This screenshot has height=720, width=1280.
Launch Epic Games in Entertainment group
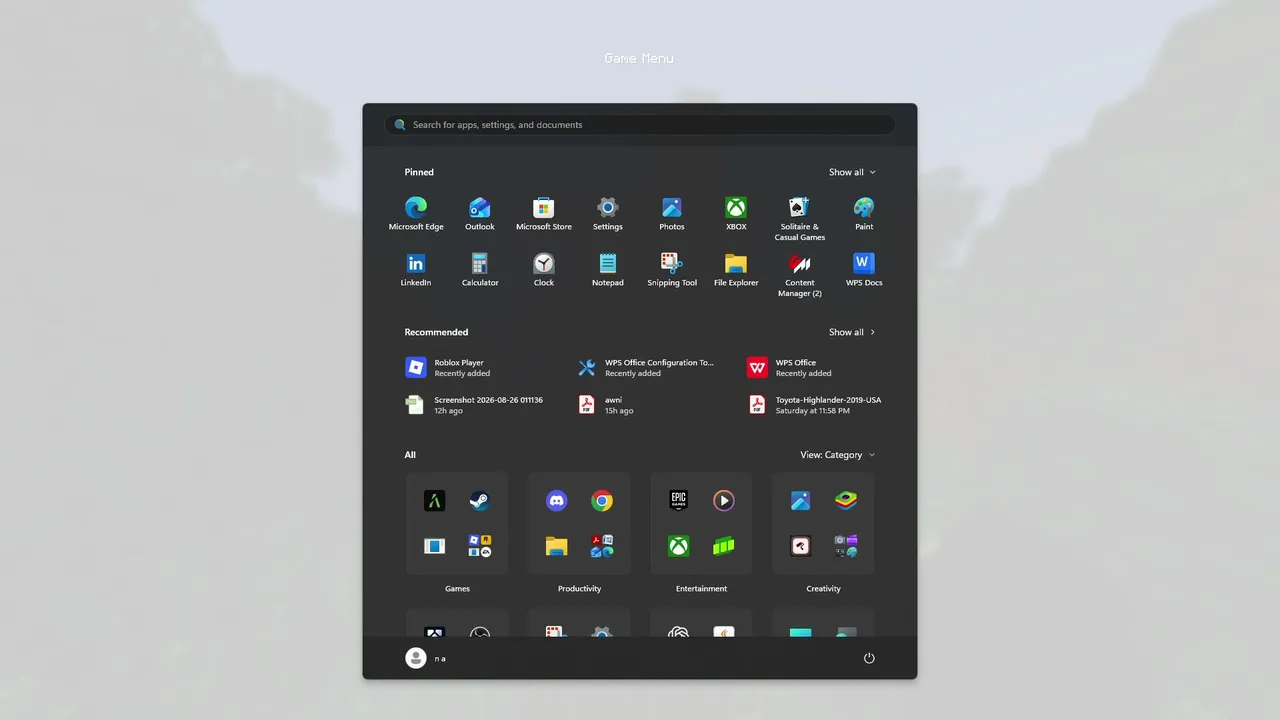click(x=679, y=501)
